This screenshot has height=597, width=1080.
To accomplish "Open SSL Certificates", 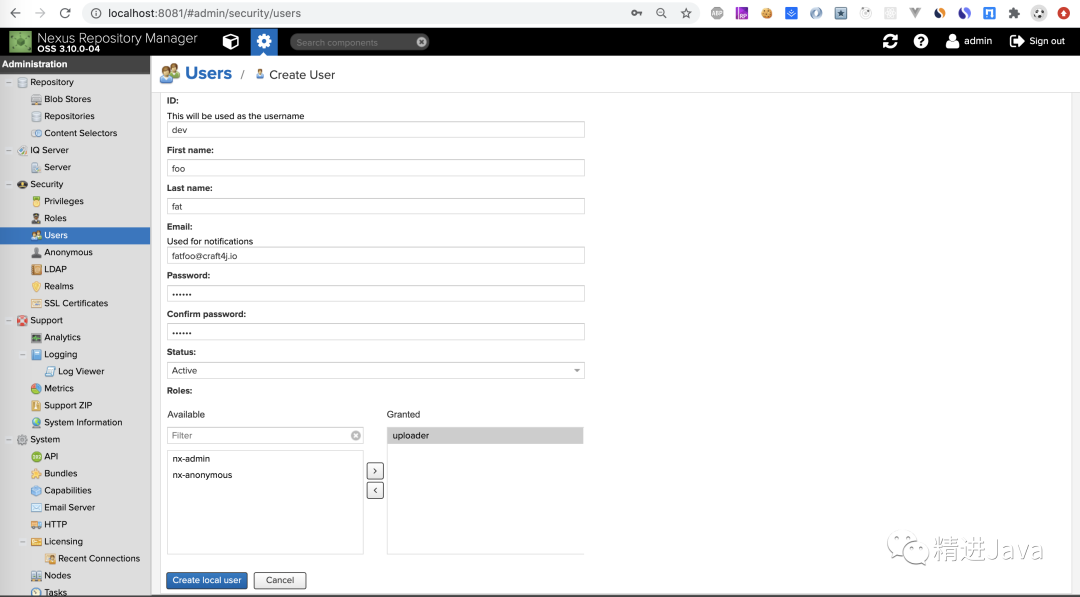I will click(76, 303).
